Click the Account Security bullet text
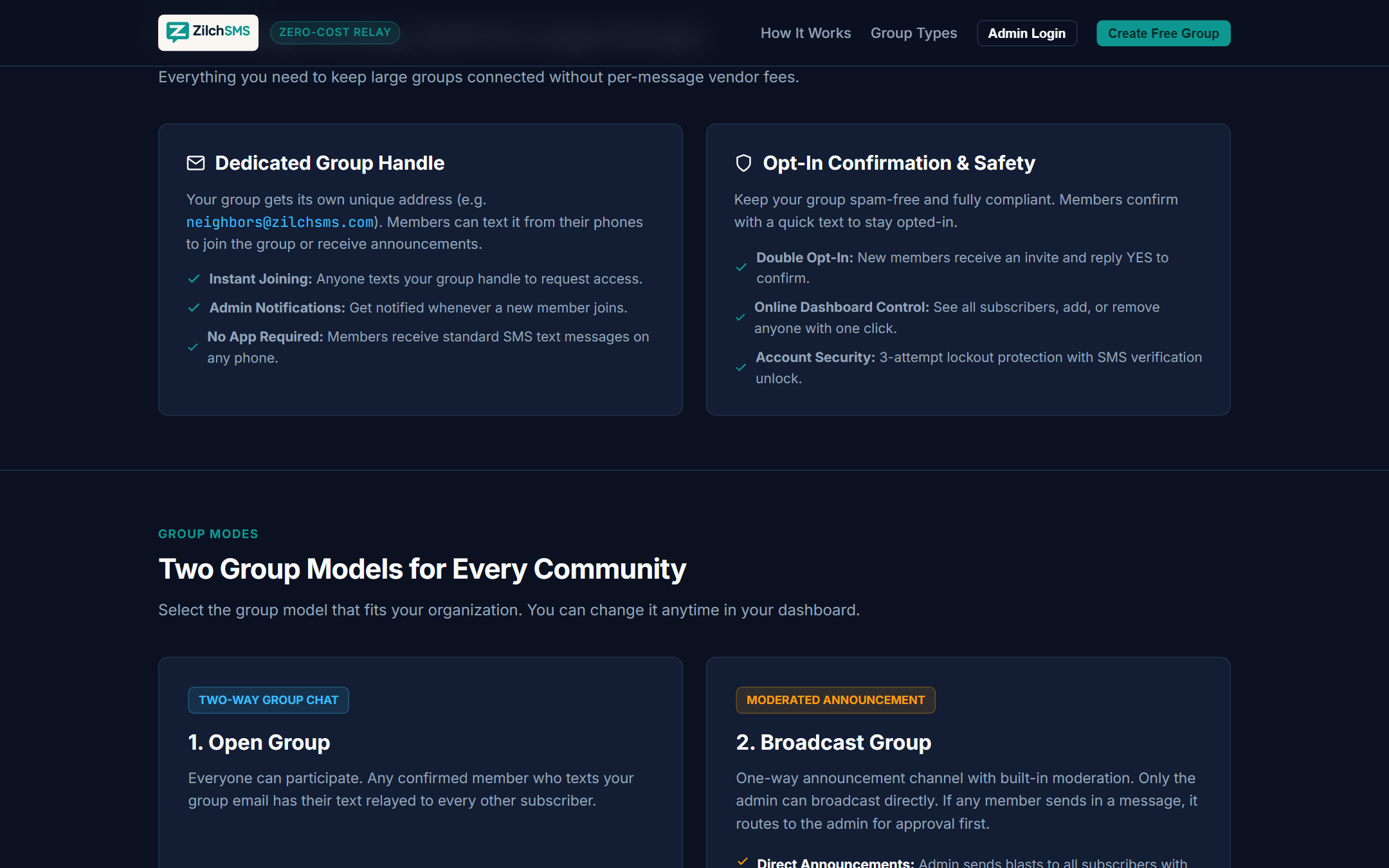1389x868 pixels. point(979,368)
